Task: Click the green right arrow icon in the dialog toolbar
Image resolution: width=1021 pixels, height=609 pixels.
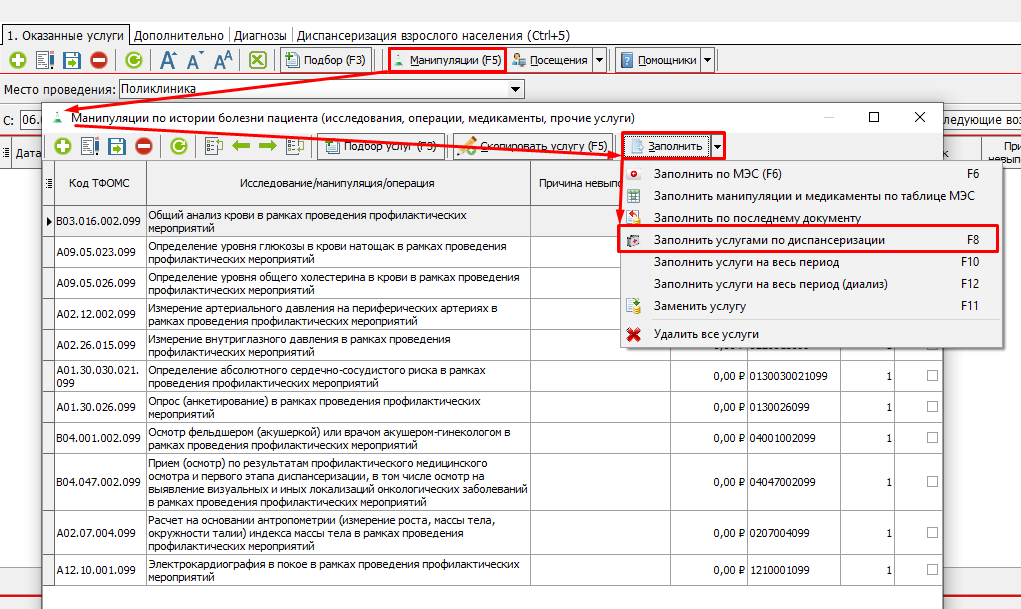Action: [267, 147]
